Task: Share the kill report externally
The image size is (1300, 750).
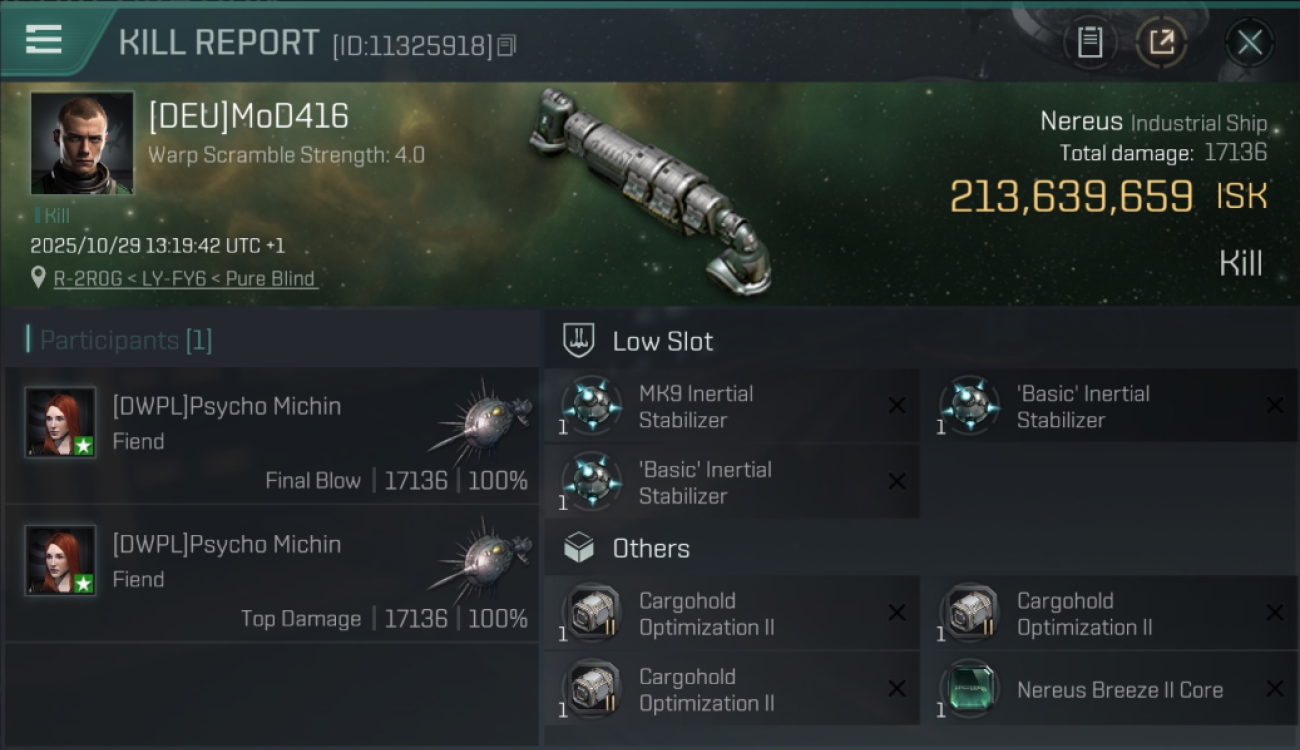Action: (x=1161, y=42)
